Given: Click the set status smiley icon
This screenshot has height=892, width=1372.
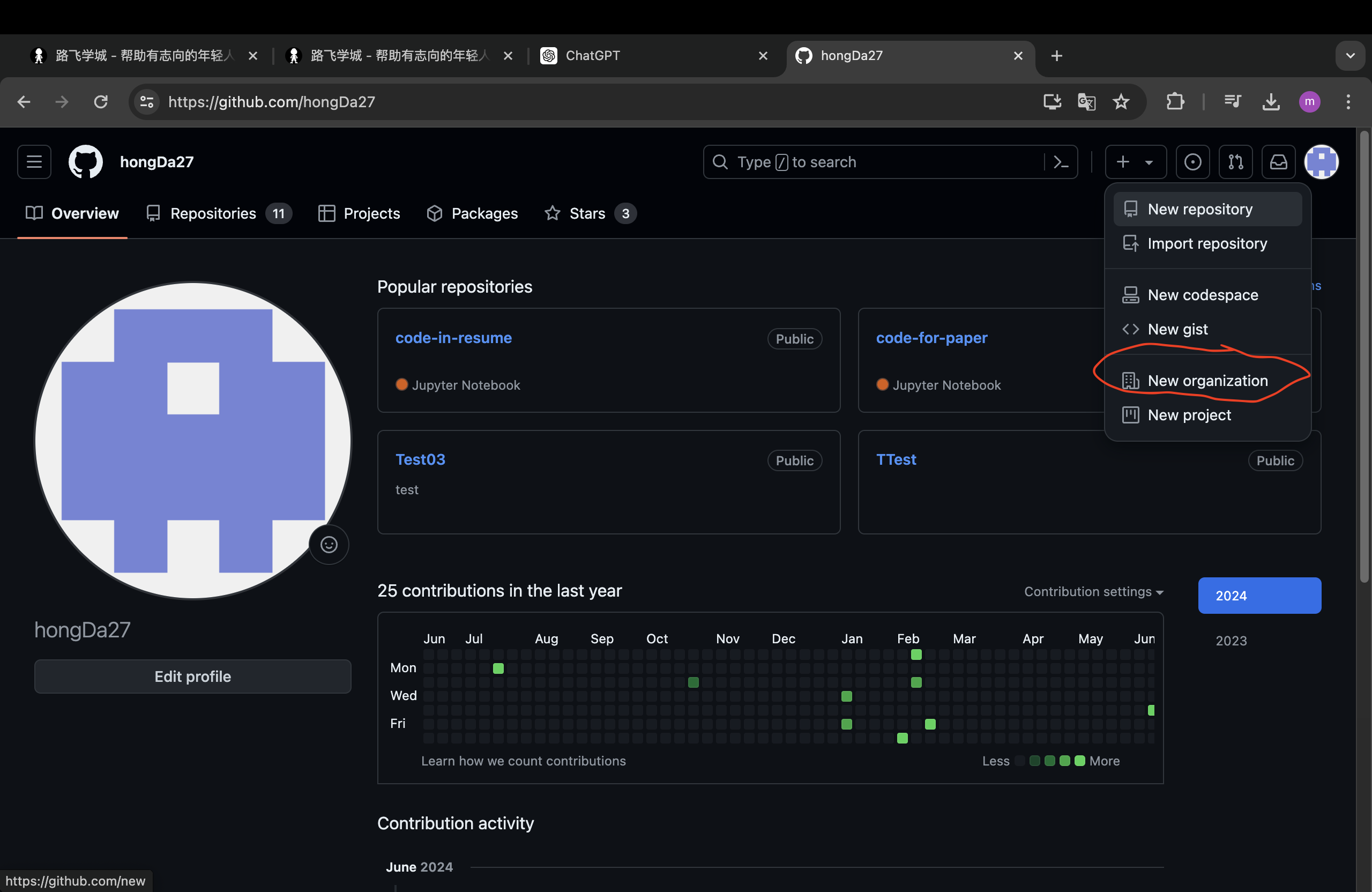Looking at the screenshot, I should point(329,544).
